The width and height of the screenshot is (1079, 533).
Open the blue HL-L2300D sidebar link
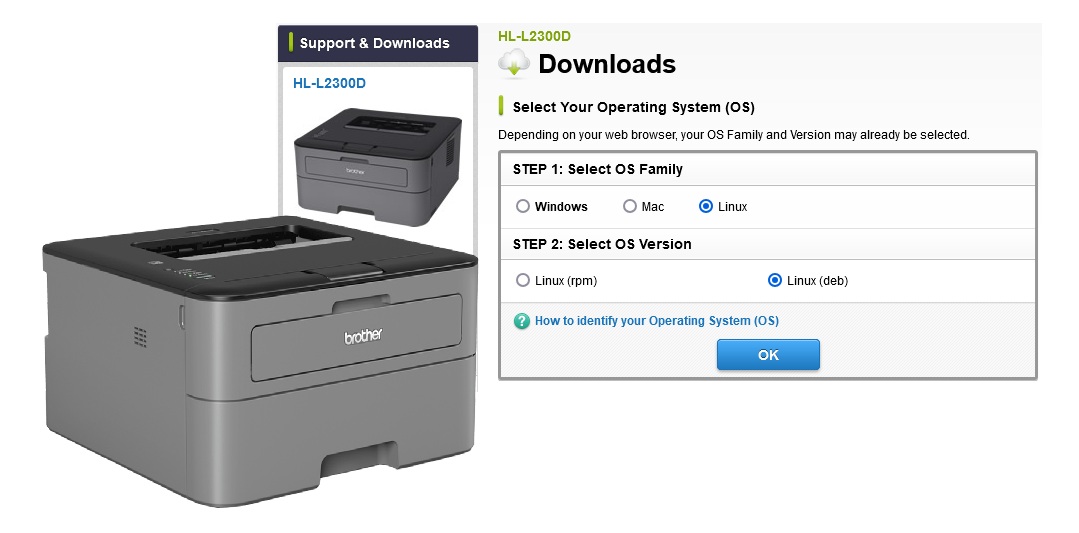329,83
